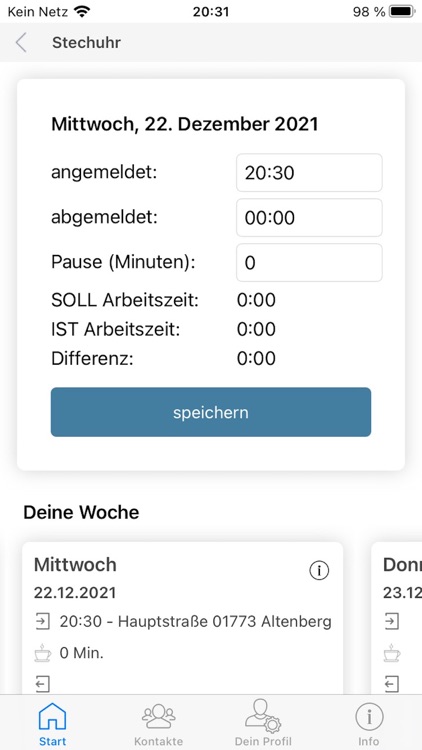422x750 pixels.
Task: Edit the angemeldet time field
Action: 309,173
